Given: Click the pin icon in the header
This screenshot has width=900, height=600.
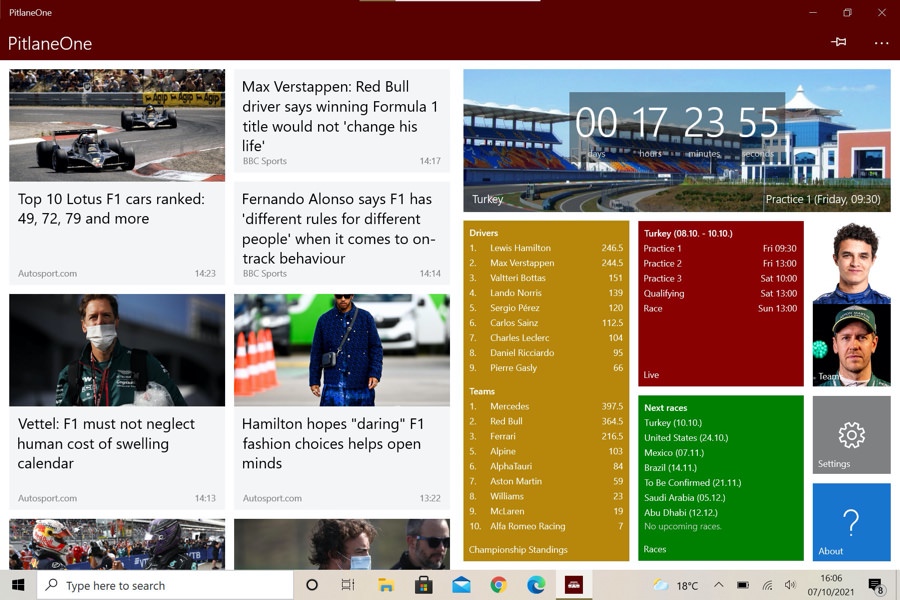Looking at the screenshot, I should [839, 42].
